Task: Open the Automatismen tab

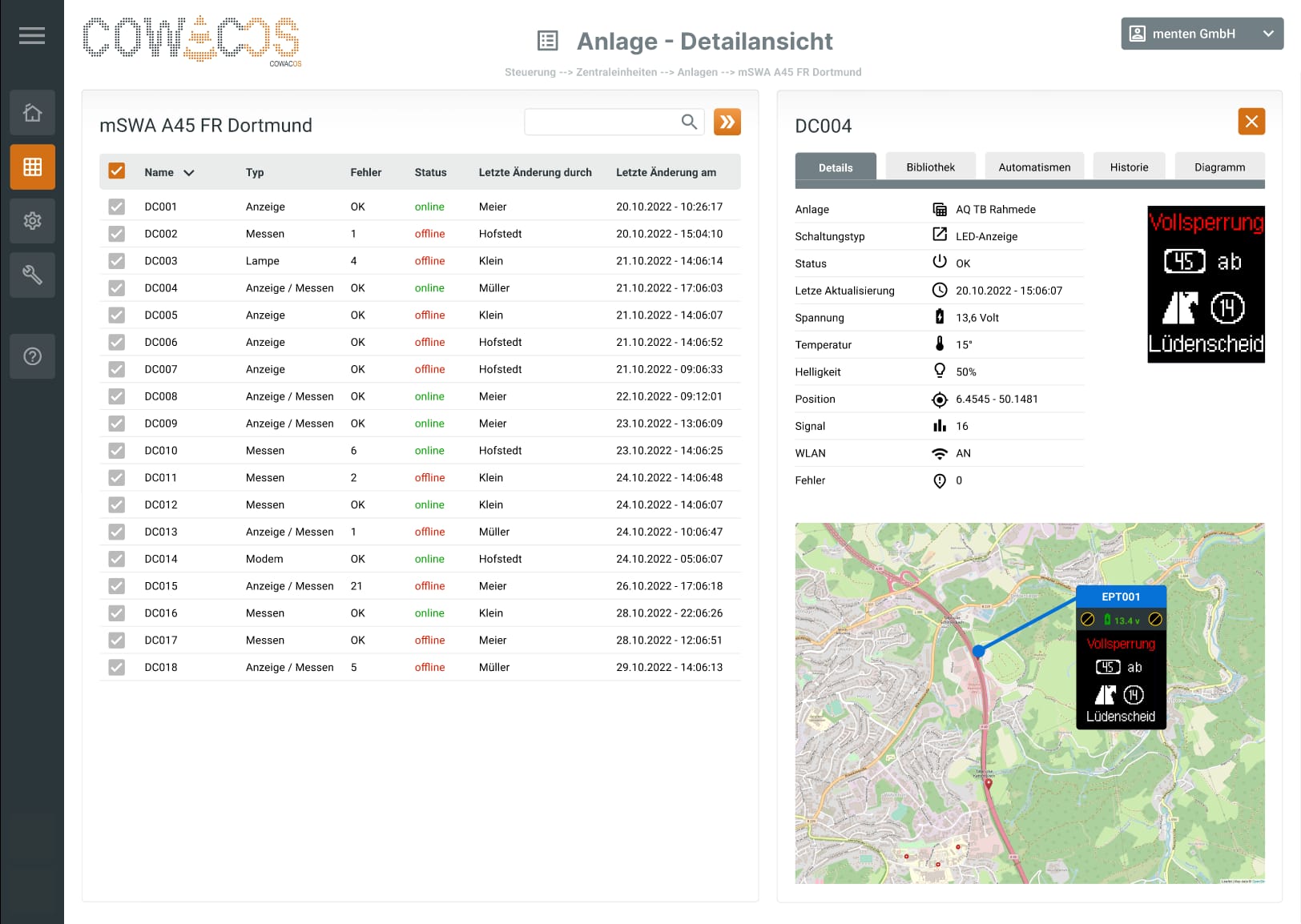Action: coord(1034,167)
